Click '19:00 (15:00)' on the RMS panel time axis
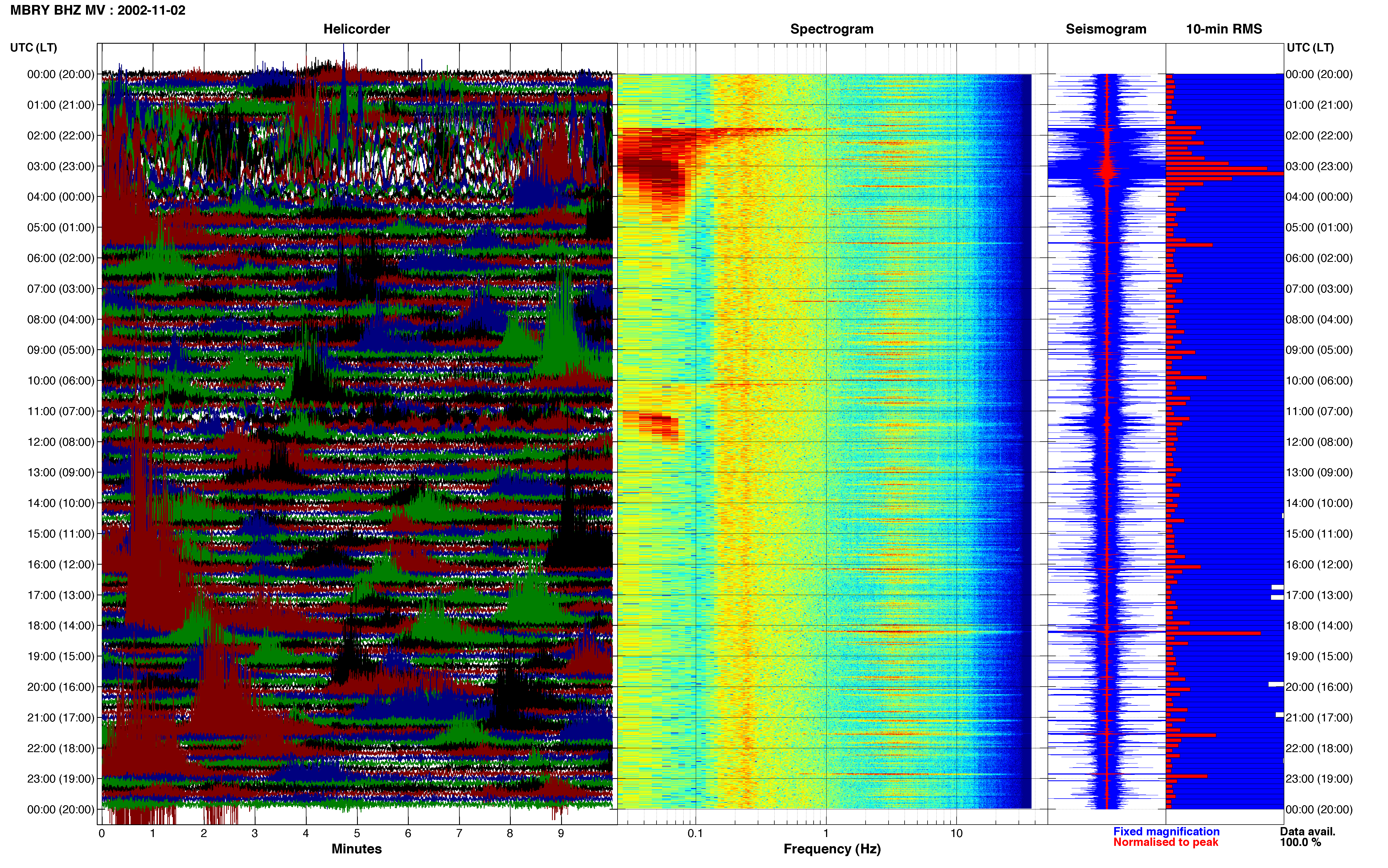Screen dimensions: 1388x868 1319,656
